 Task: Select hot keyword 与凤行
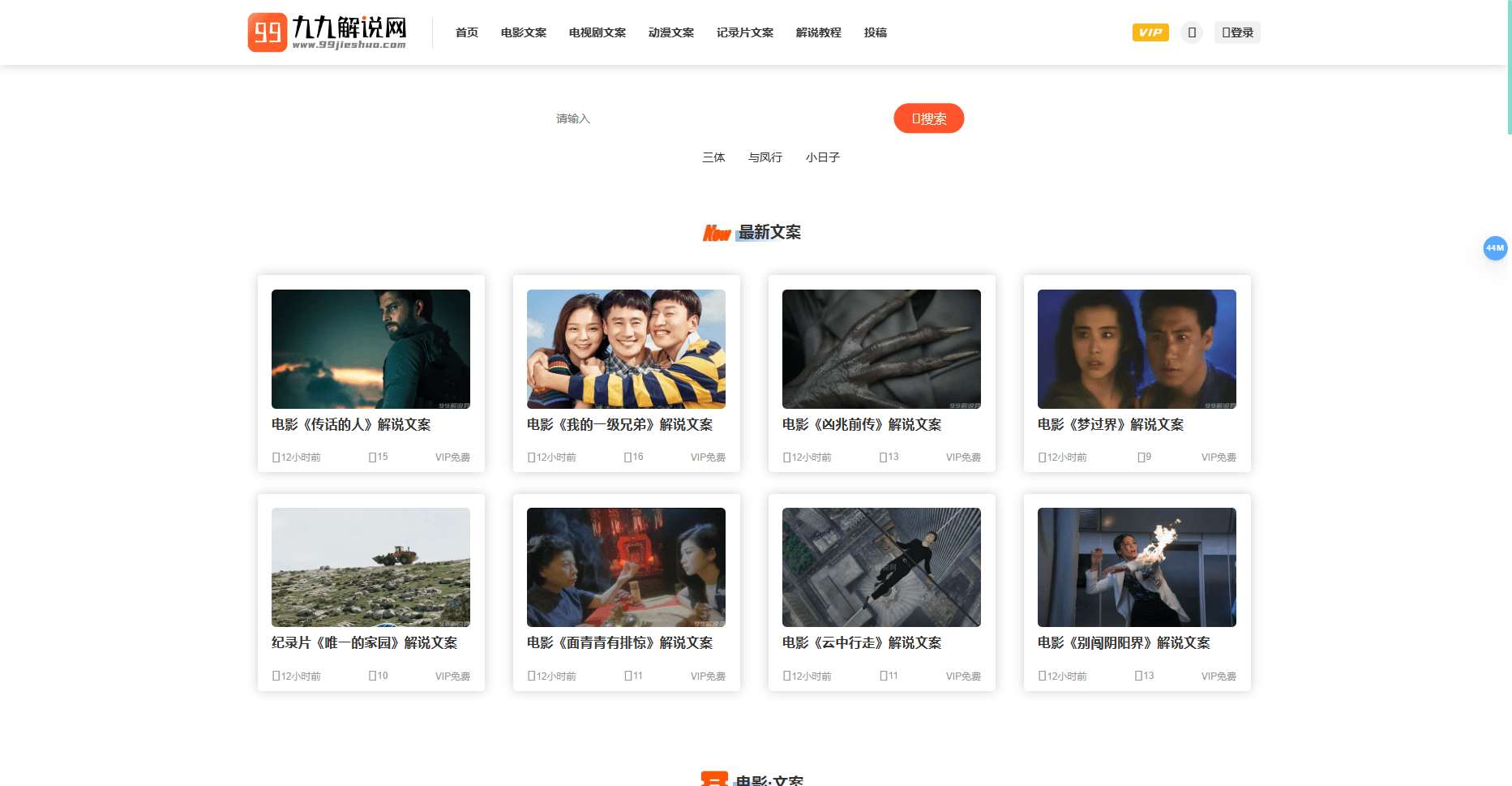[x=765, y=157]
